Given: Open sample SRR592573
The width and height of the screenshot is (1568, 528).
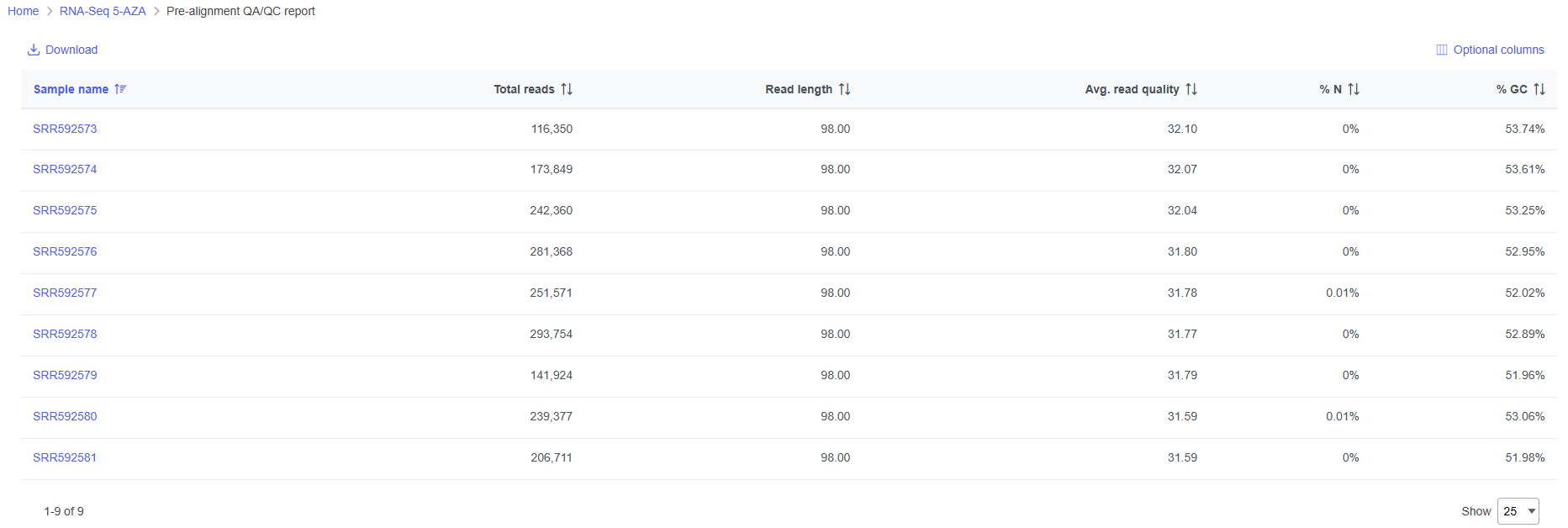Looking at the screenshot, I should [65, 129].
